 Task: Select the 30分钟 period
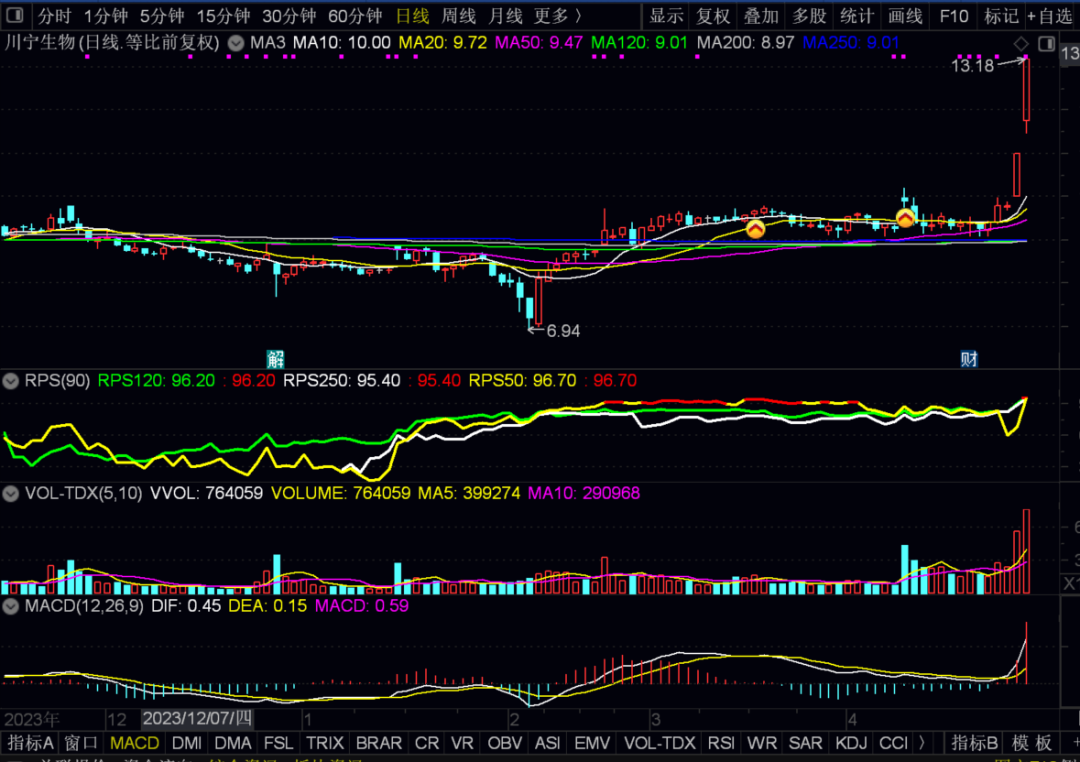[289, 16]
